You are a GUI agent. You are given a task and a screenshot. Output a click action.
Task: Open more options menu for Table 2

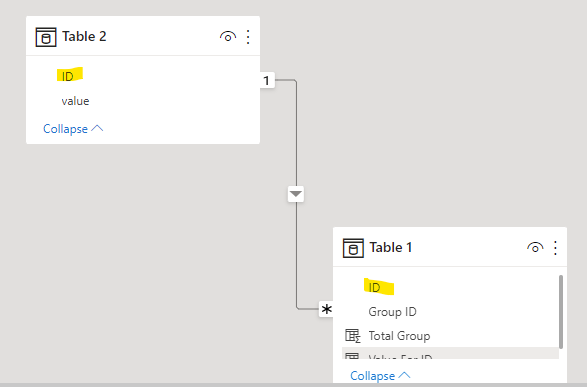click(248, 37)
